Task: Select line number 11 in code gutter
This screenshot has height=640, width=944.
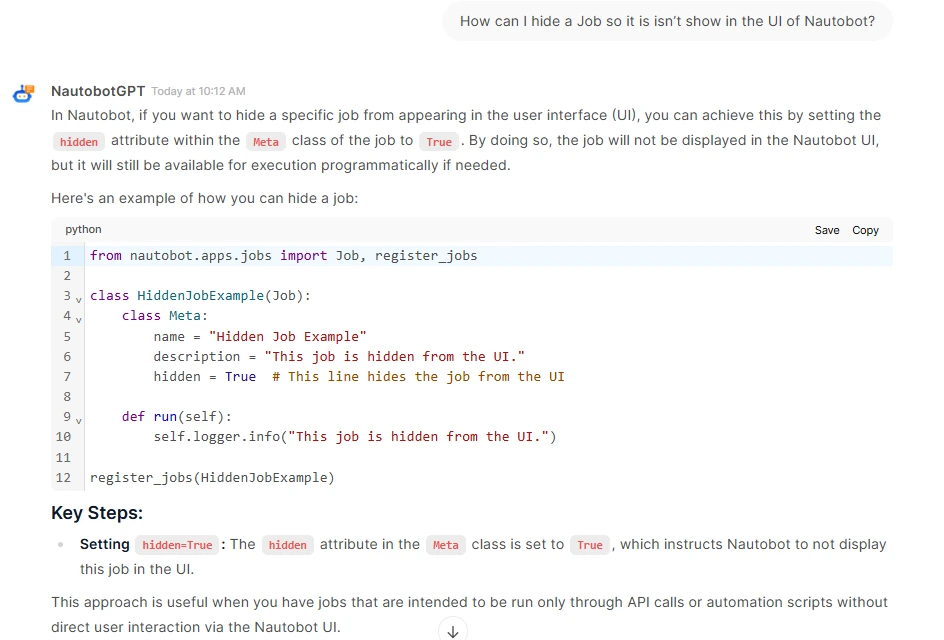Action: 63,458
